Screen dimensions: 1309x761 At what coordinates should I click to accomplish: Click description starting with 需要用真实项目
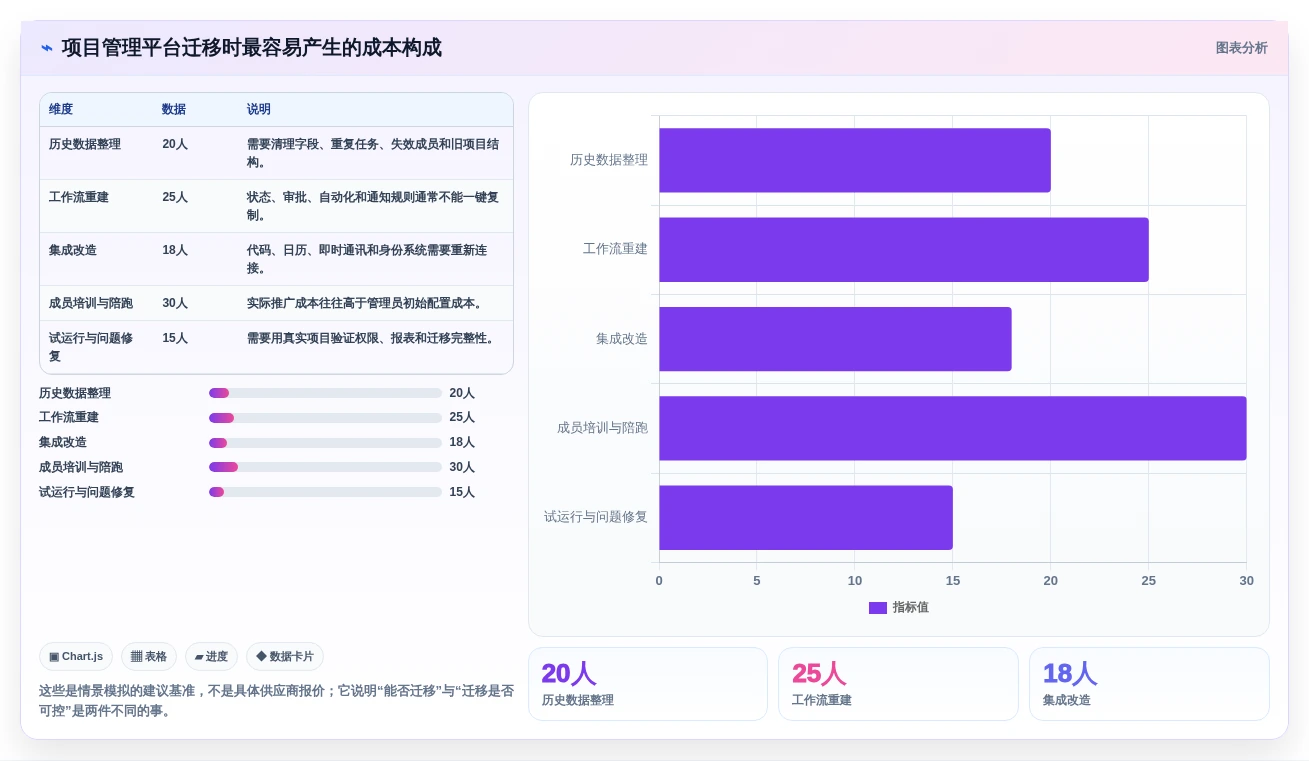[x=372, y=338]
